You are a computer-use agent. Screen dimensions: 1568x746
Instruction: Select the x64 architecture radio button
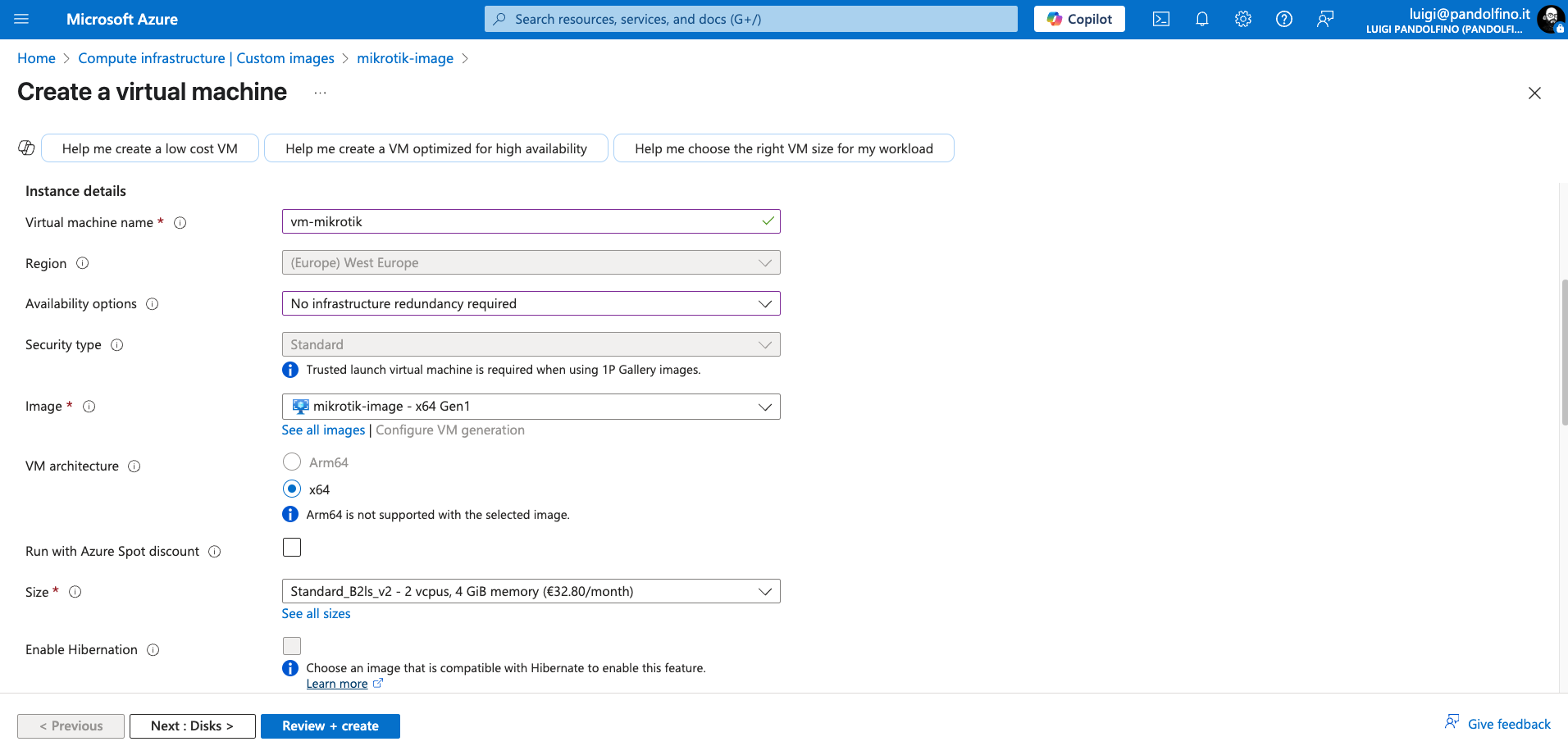coord(292,489)
